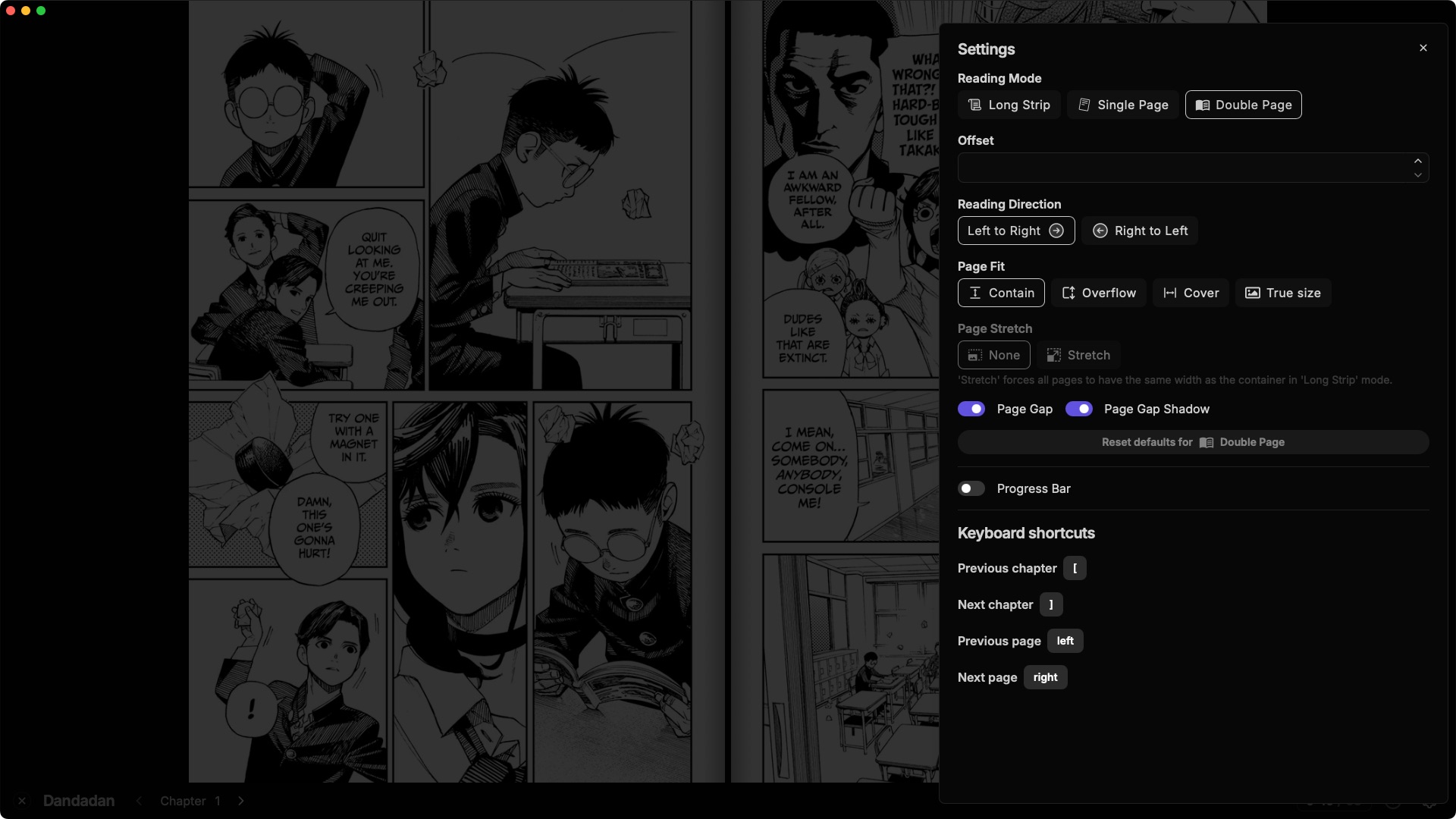The width and height of the screenshot is (1456, 819).
Task: Increment the Offset value with the up stepper
Action: coord(1417,161)
